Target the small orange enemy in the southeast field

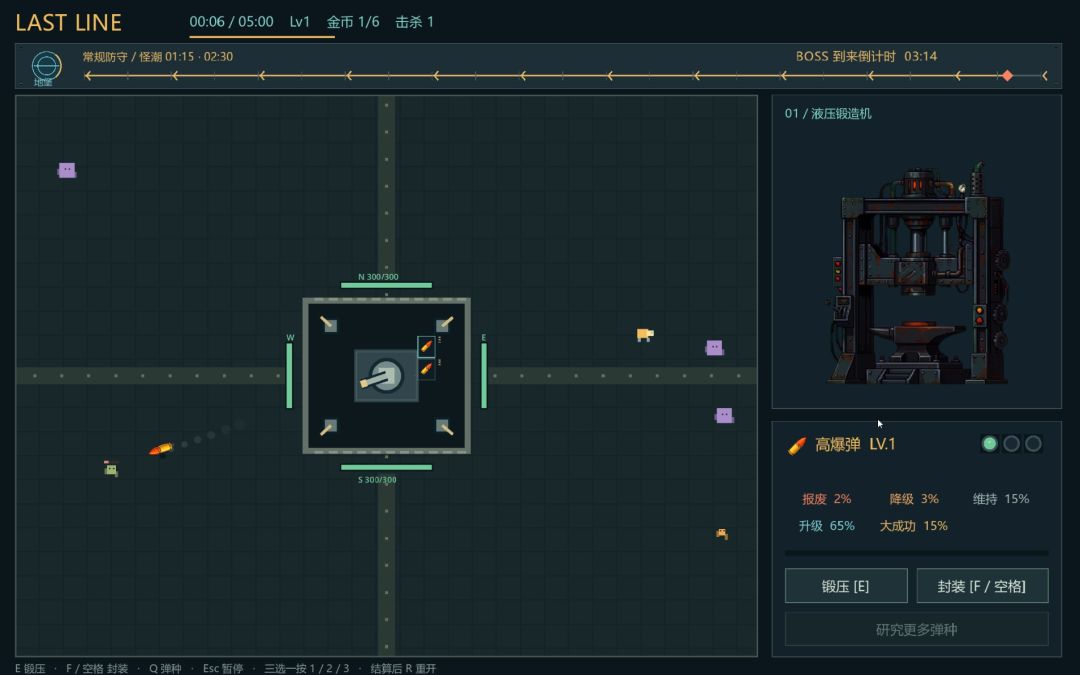[x=722, y=534]
